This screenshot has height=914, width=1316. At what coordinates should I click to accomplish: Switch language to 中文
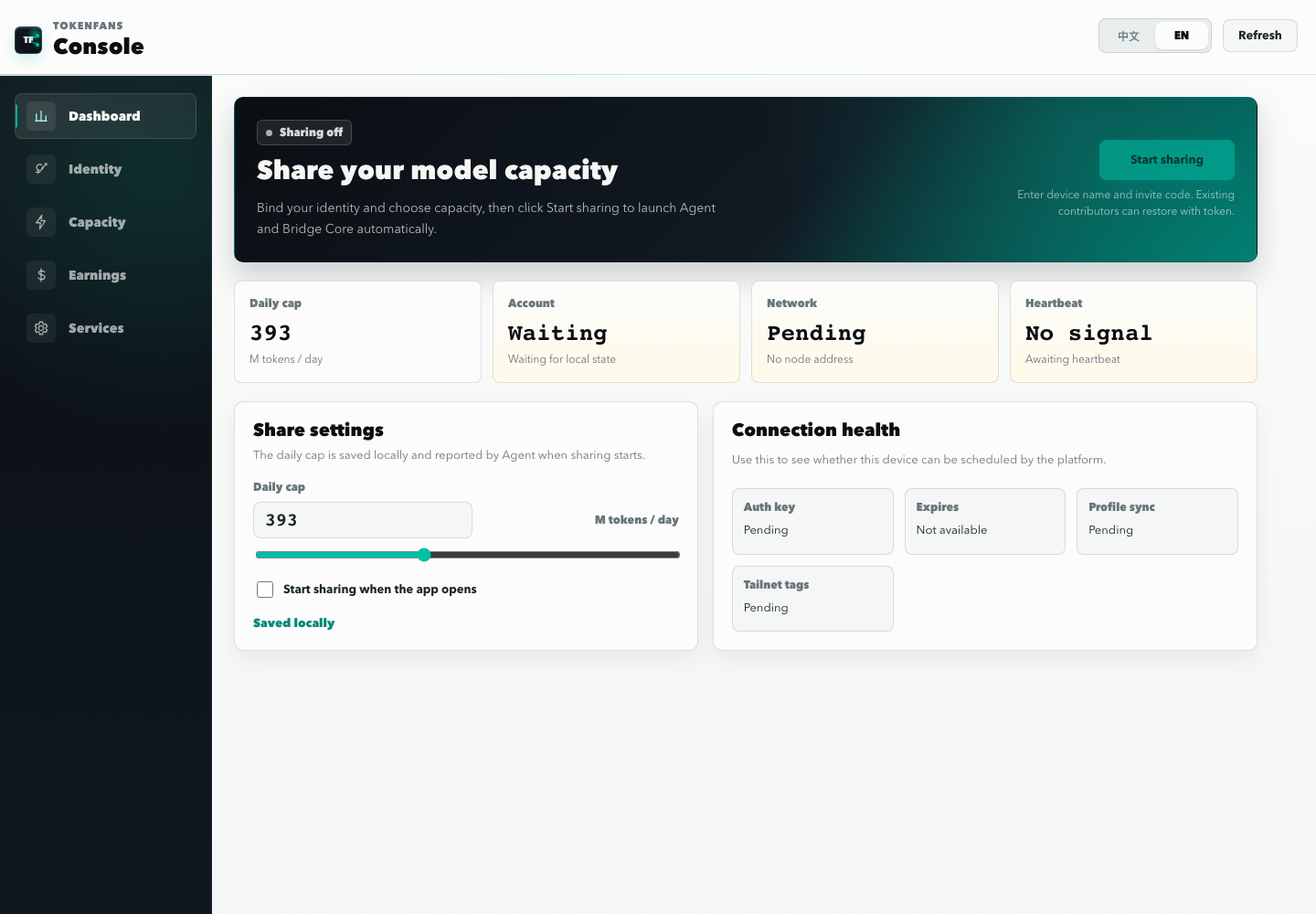[1129, 36]
